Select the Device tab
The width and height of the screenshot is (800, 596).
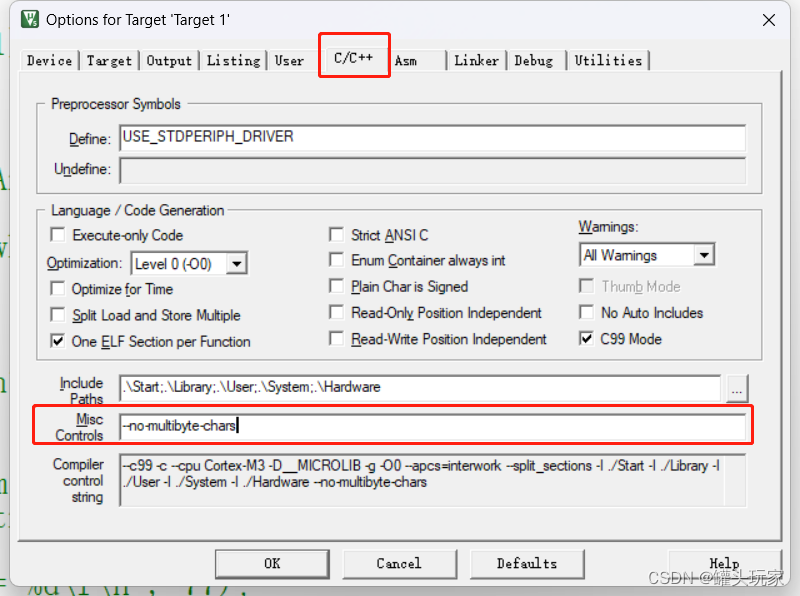[x=48, y=60]
